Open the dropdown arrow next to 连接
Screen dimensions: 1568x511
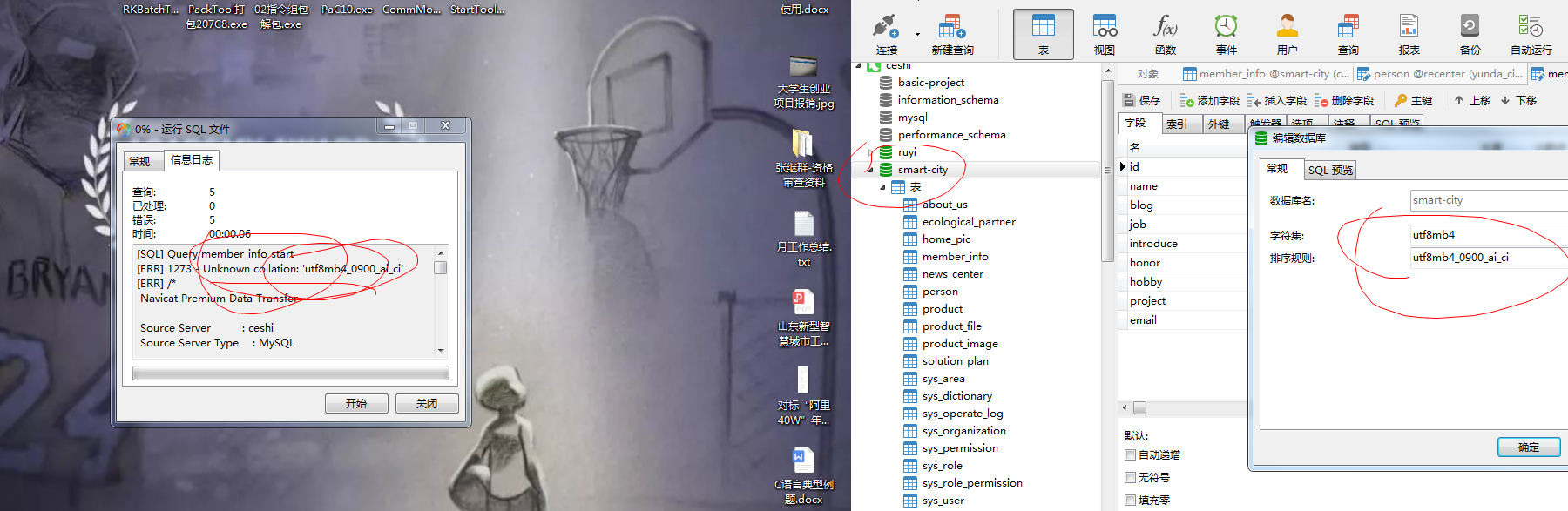click(917, 35)
